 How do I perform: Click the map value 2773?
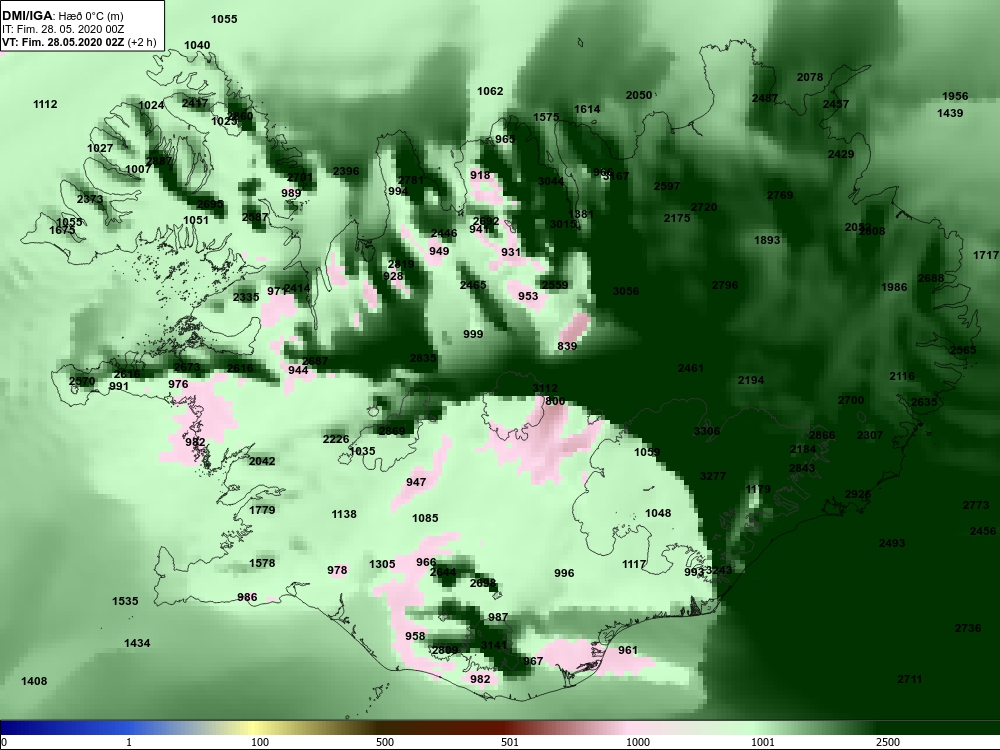tap(976, 505)
